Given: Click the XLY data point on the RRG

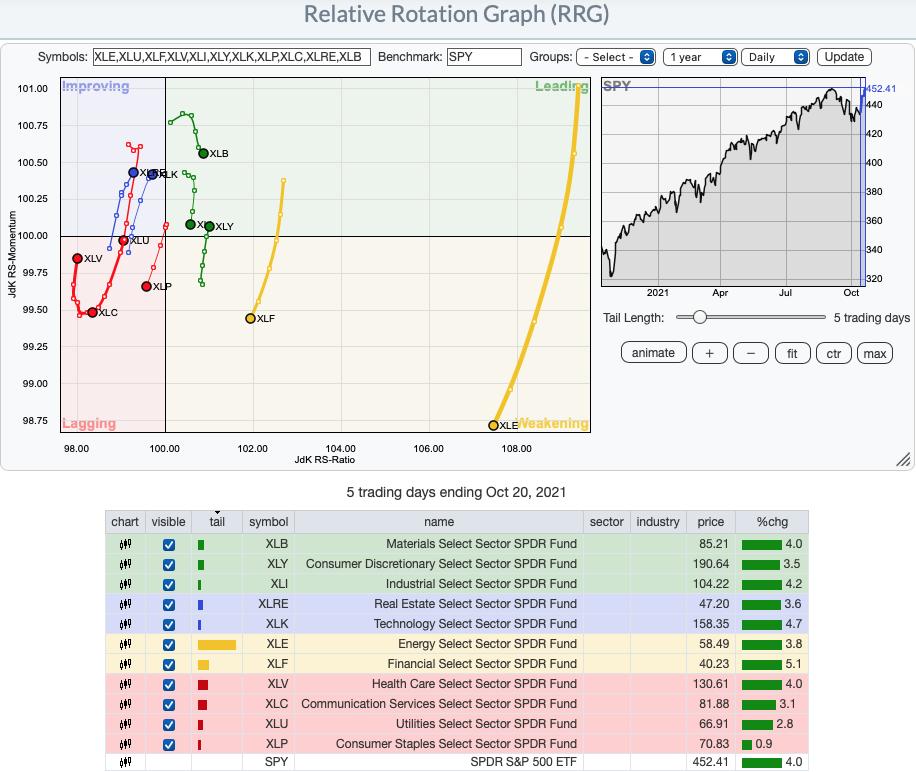Looking at the screenshot, I should coord(209,226).
